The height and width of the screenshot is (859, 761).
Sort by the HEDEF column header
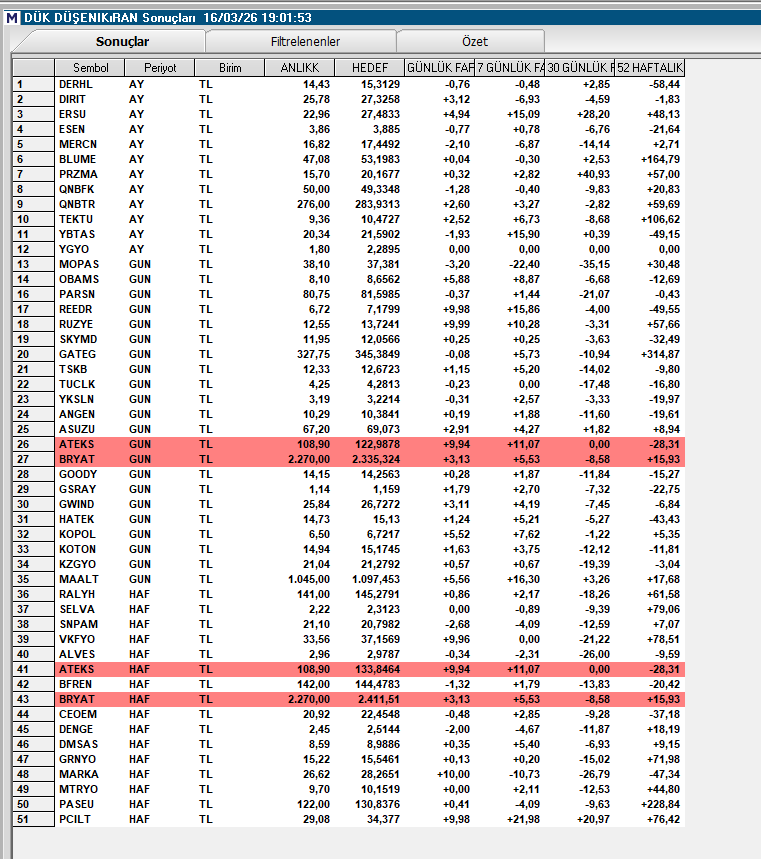369,68
